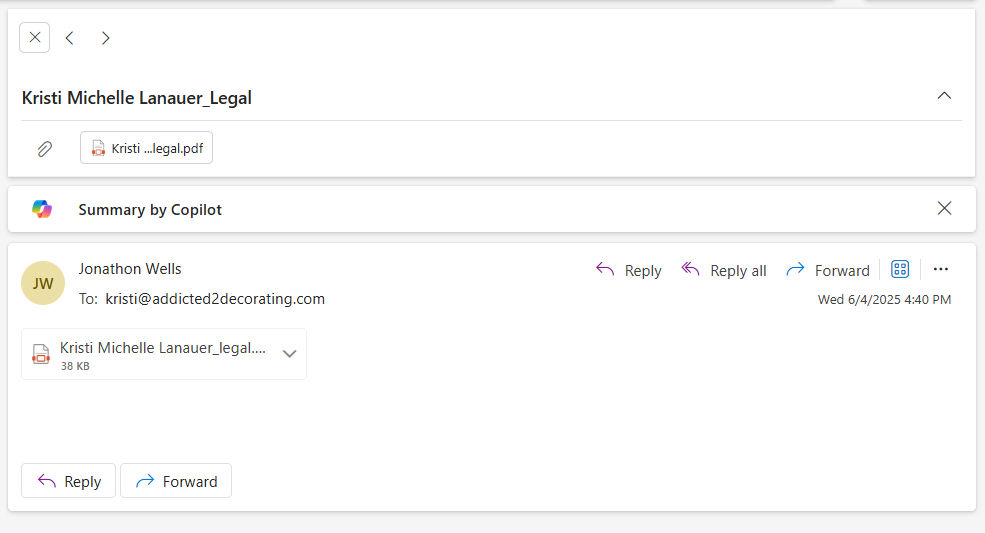Go to the next message arrow
985x533 pixels.
106,38
